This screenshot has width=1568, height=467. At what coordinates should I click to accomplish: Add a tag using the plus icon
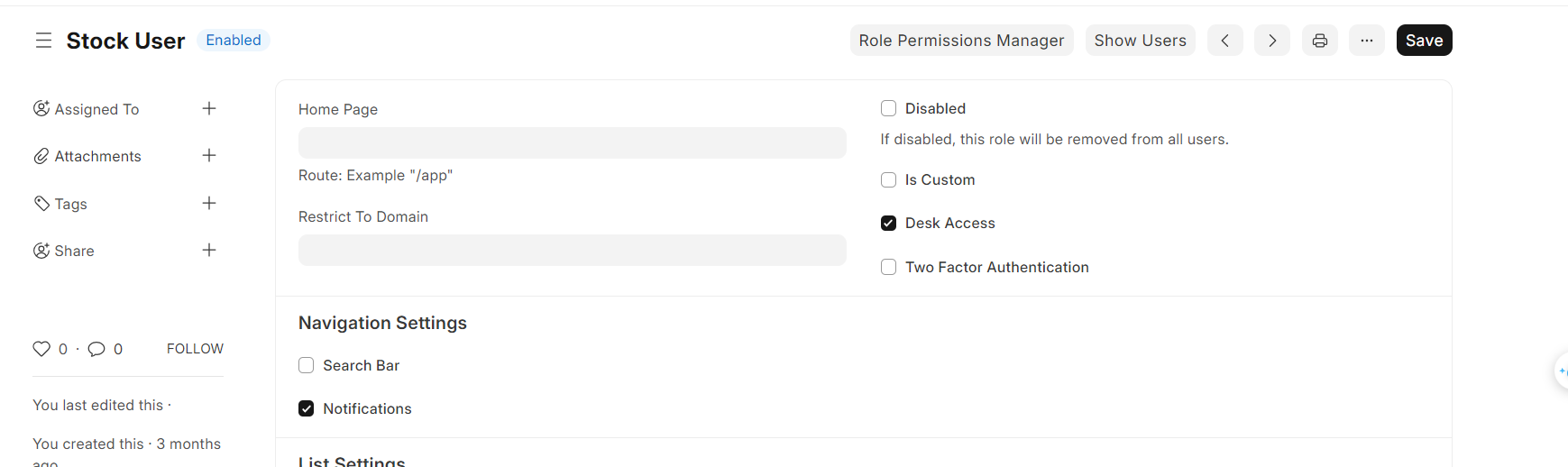209,204
